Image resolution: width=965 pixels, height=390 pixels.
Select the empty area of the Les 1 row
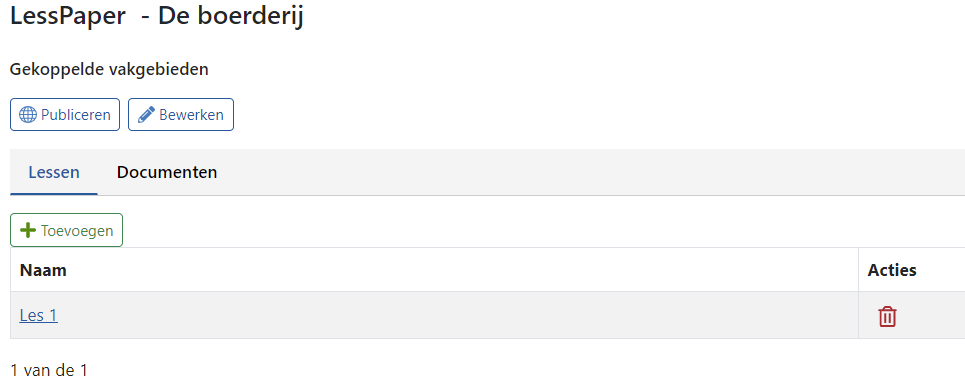tap(455, 316)
